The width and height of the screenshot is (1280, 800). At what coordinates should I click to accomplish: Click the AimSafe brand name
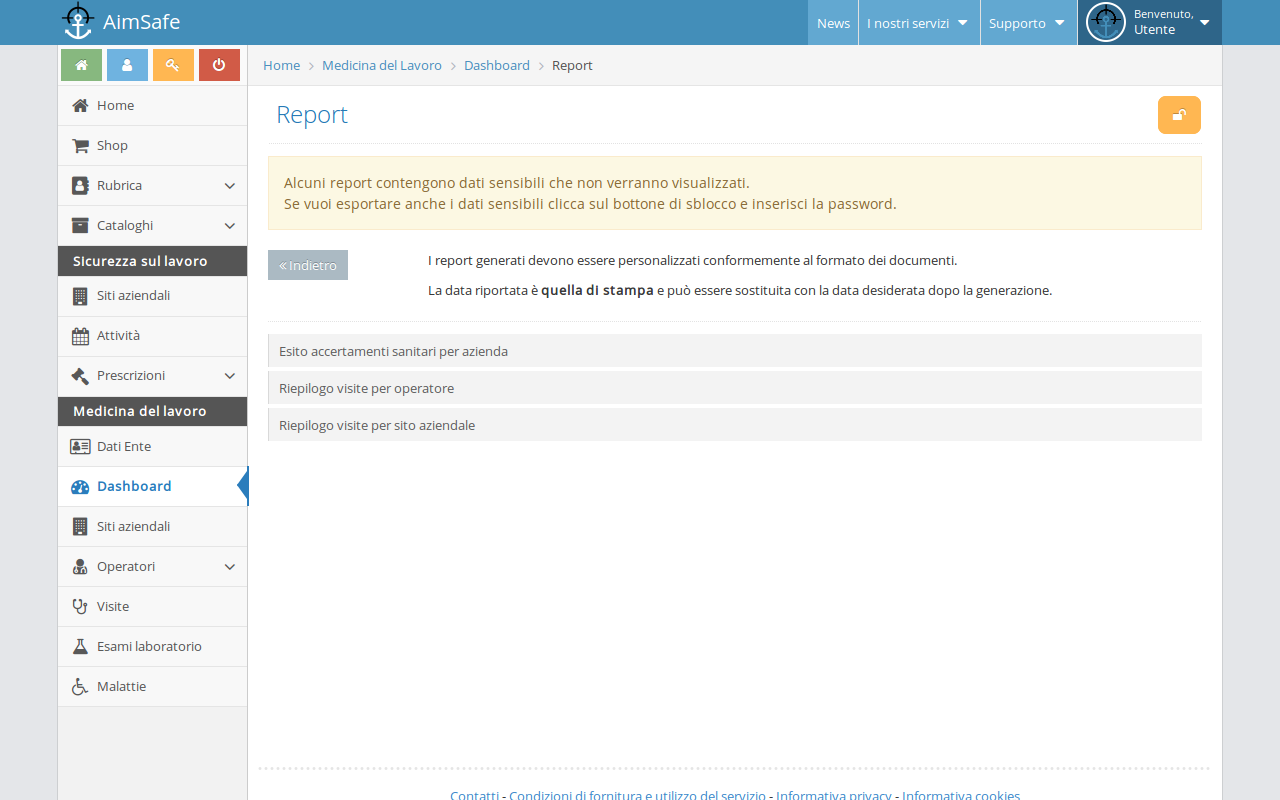click(x=142, y=22)
